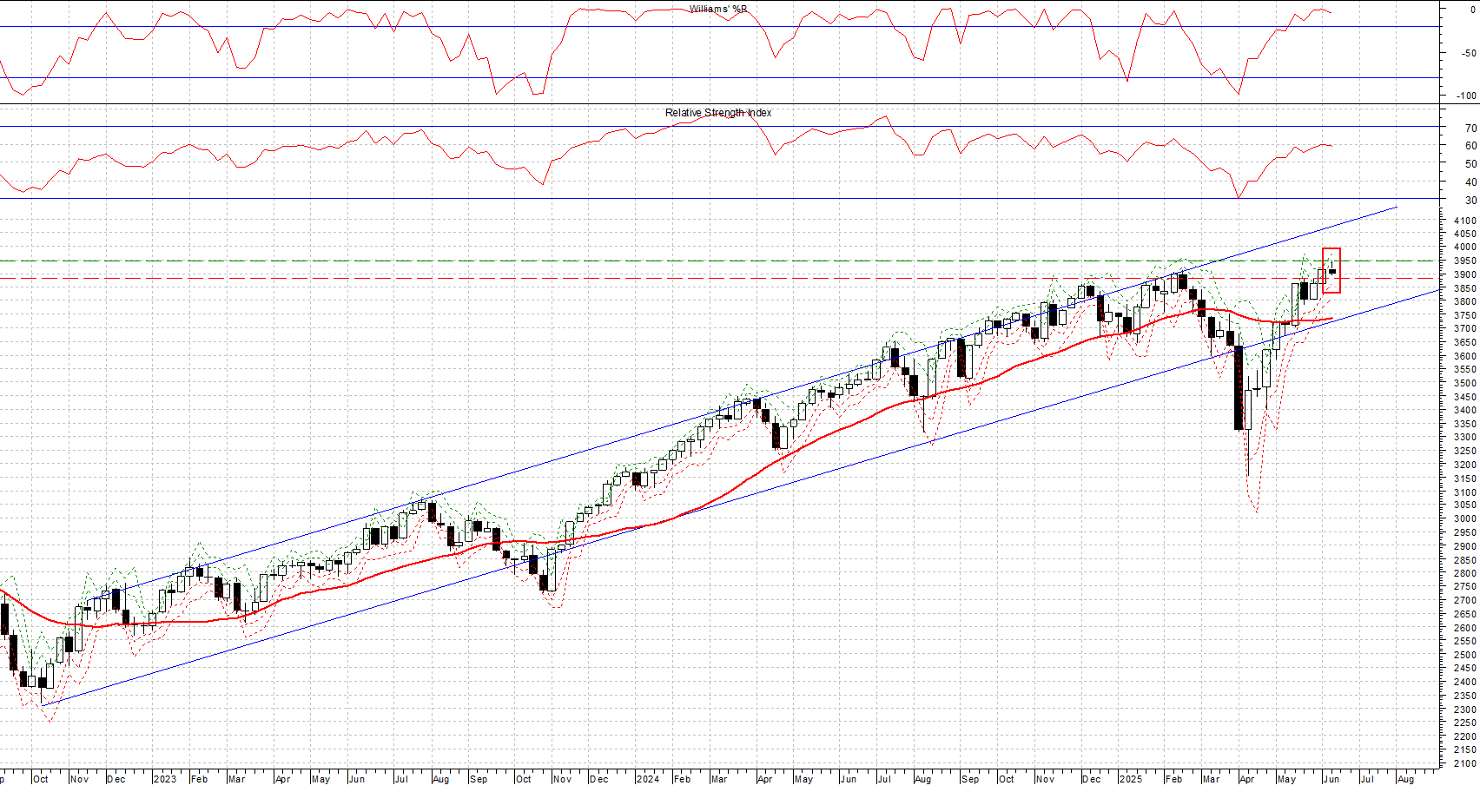
Task: Click the 2750 price axis label
Action: click(x=1463, y=587)
